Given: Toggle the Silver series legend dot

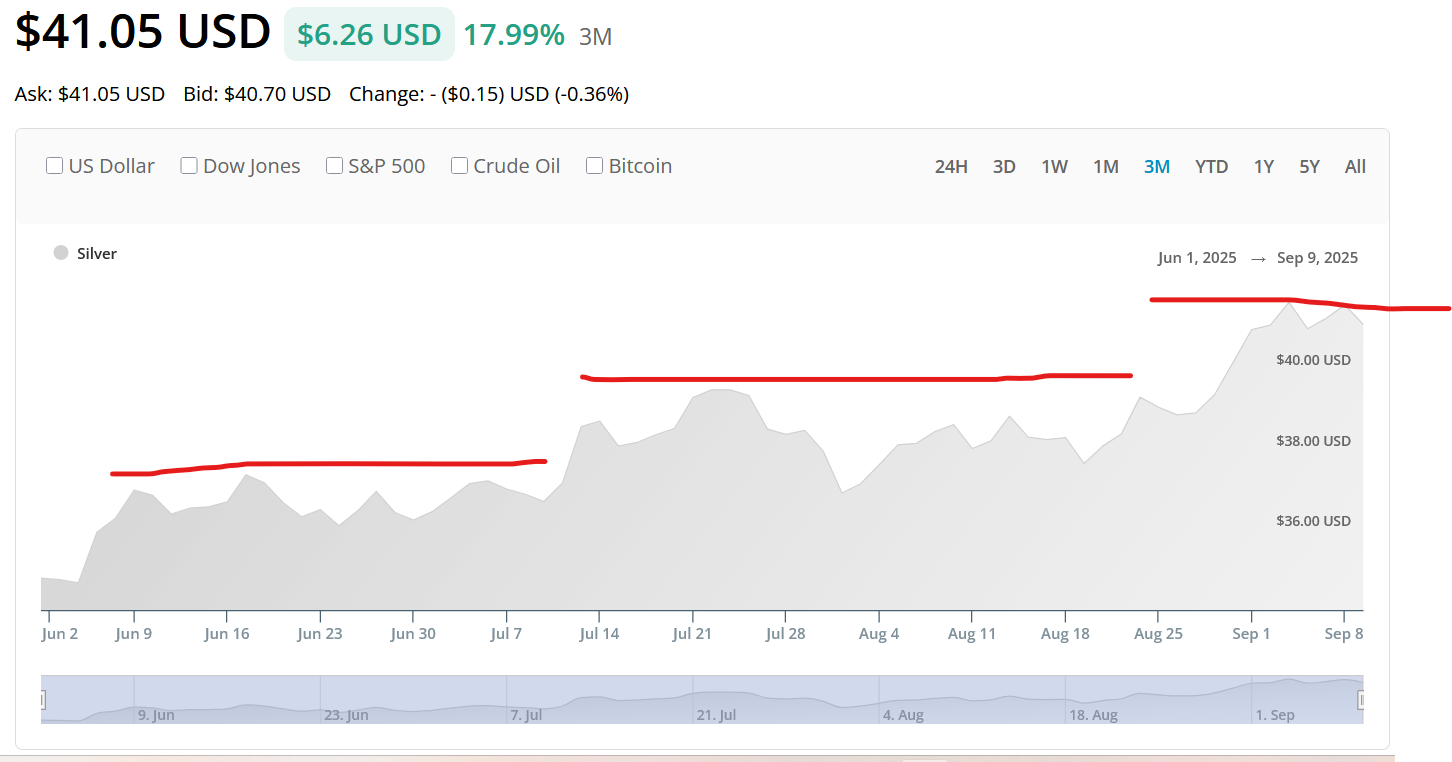Looking at the screenshot, I should [x=61, y=253].
